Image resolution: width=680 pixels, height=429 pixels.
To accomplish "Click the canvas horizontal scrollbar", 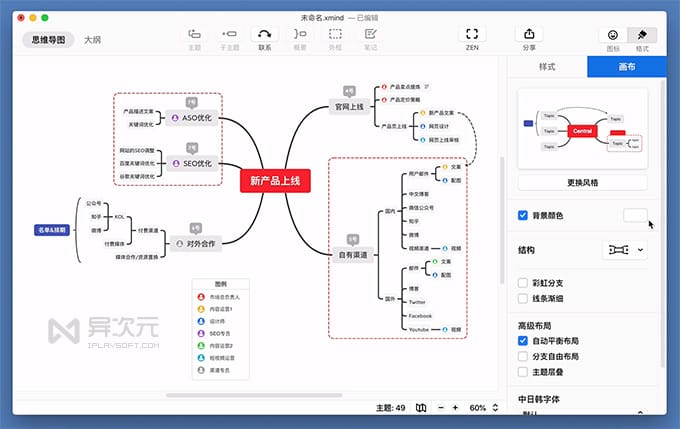I will pos(254,395).
